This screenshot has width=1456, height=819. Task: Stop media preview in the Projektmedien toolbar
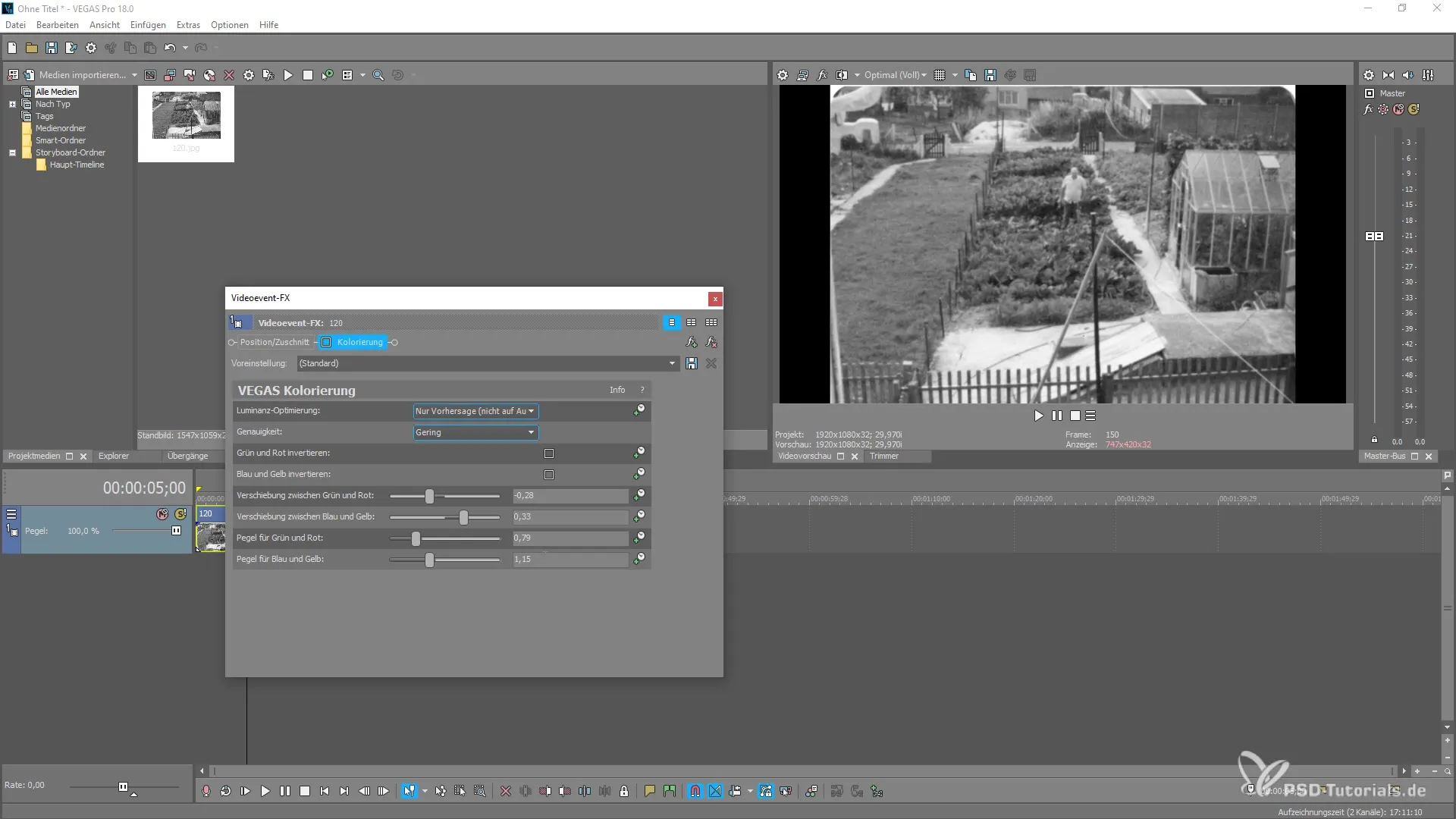(308, 75)
